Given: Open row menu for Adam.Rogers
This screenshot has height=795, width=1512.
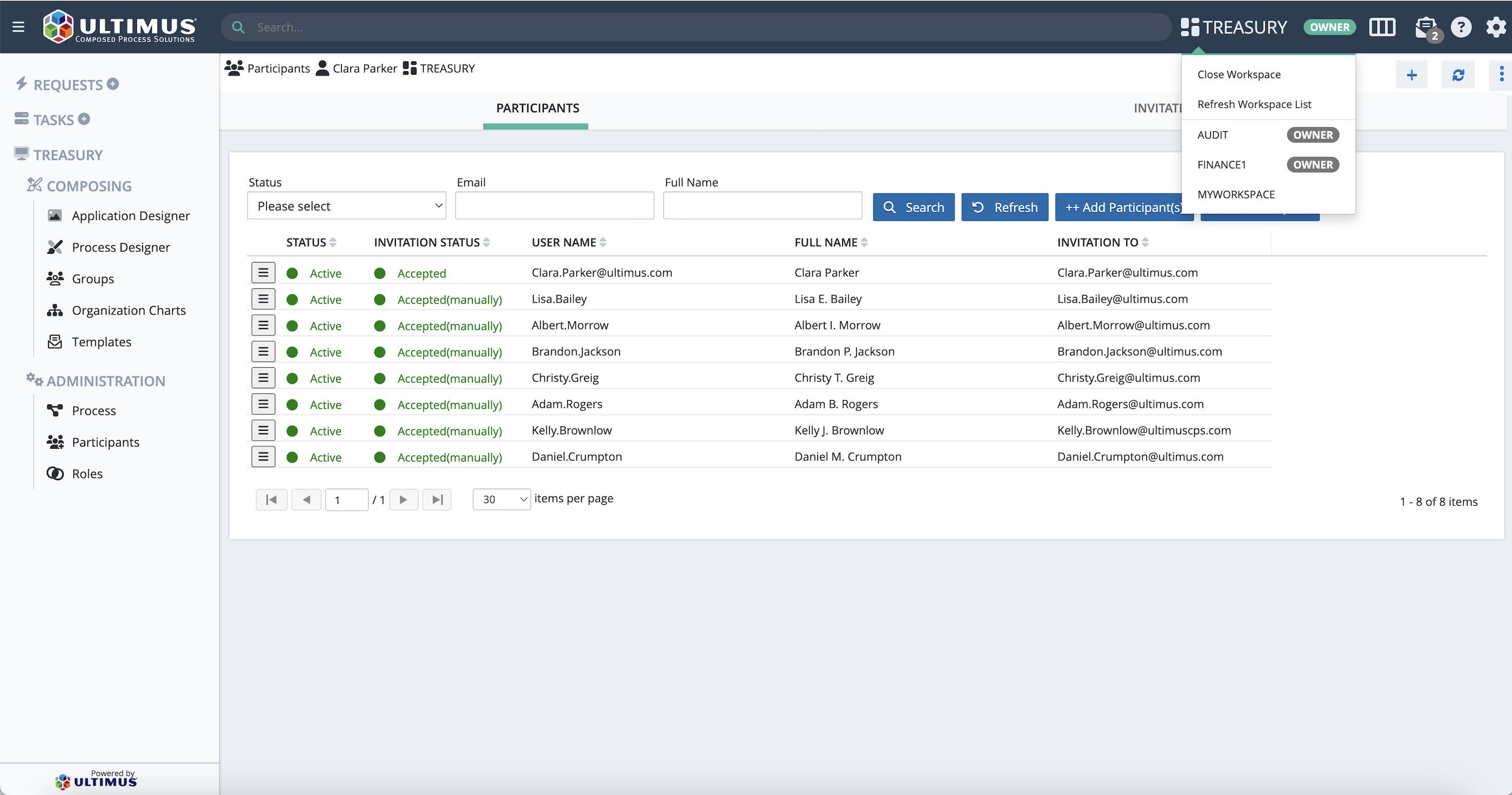Looking at the screenshot, I should click(x=263, y=404).
